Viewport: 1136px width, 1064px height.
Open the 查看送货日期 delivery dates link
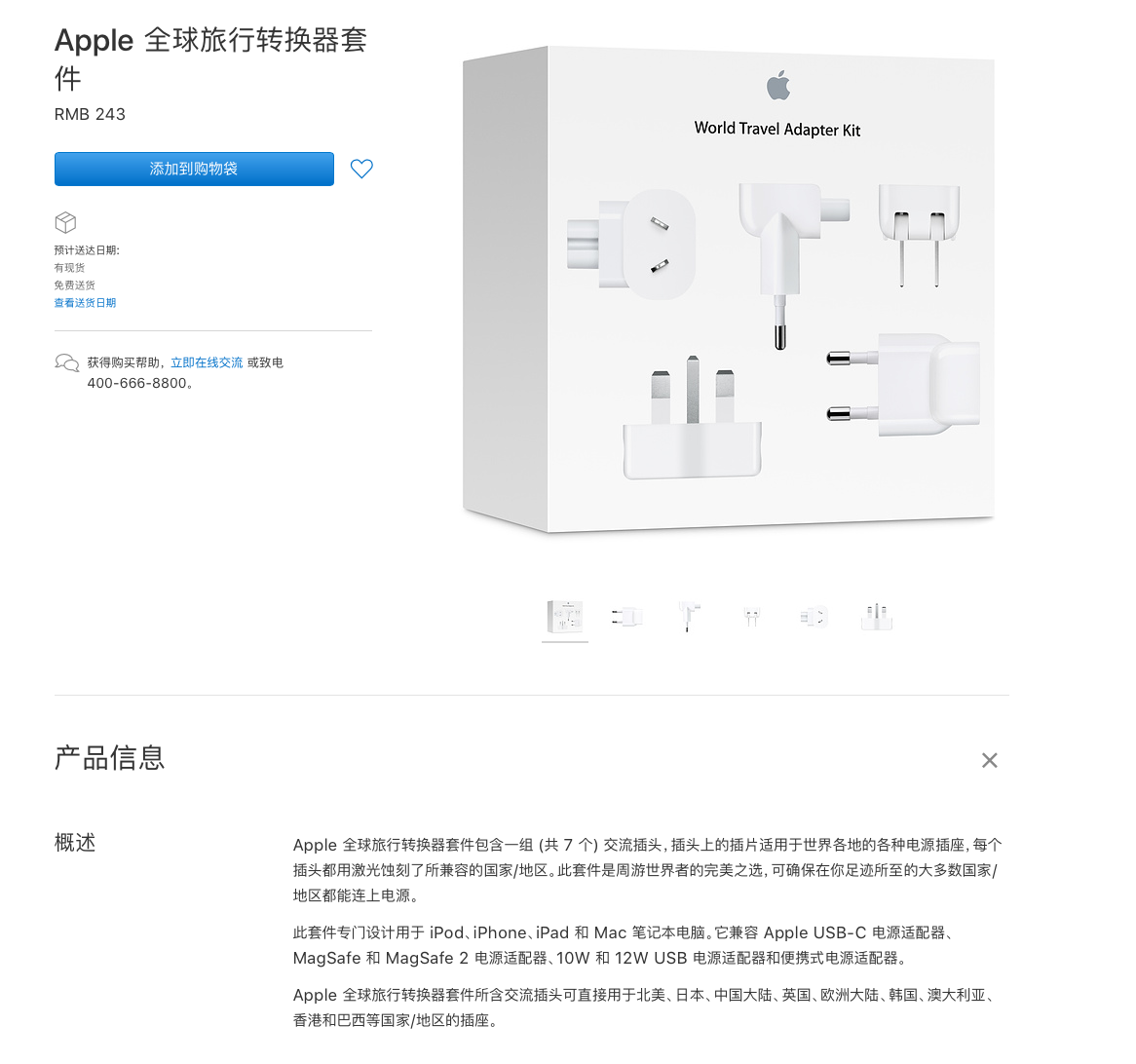click(x=85, y=303)
